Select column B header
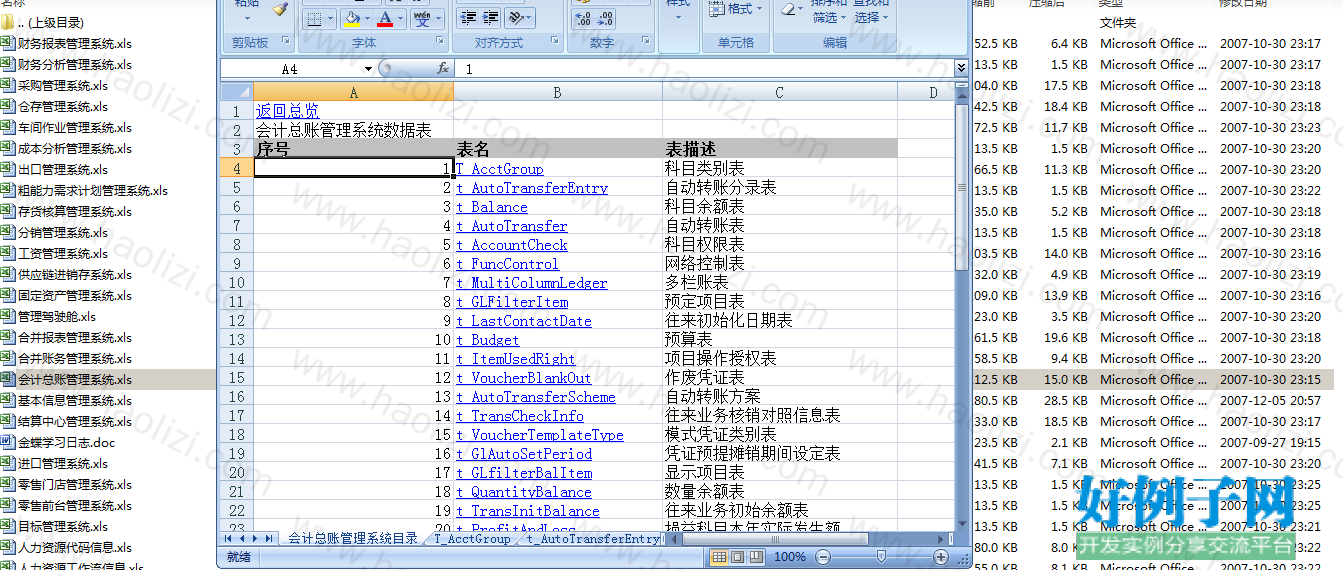 558,92
